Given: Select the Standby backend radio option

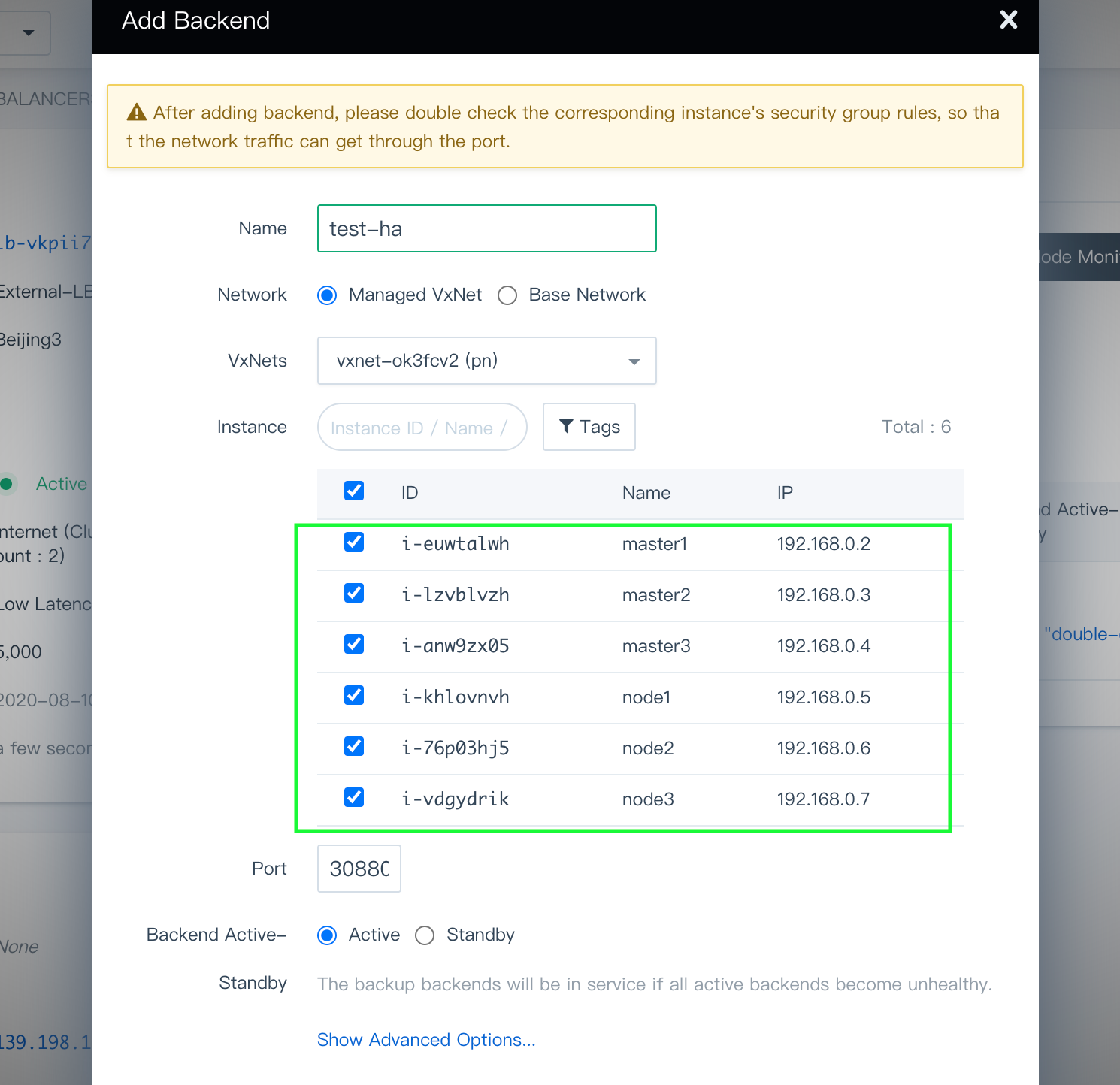Looking at the screenshot, I should [x=425, y=935].
